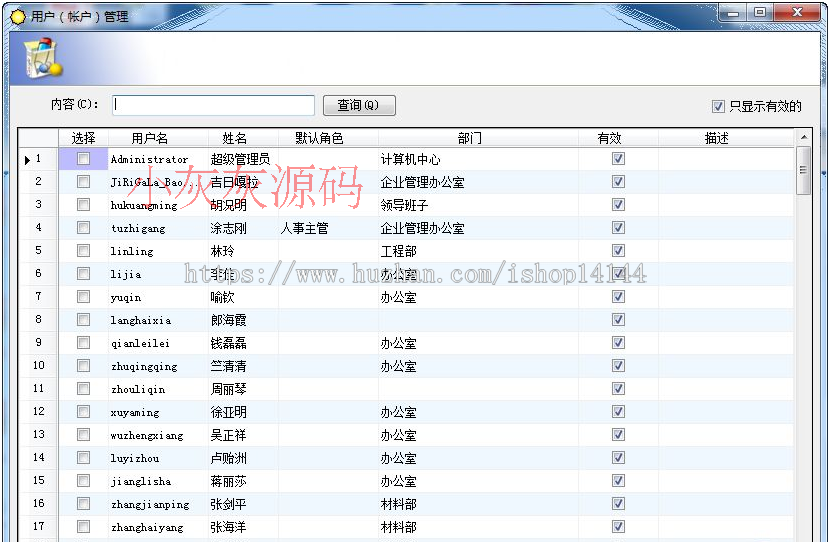Screen dimensions: 831x542
Task: Uncheck the 有效 checkbox for tuzhigang
Action: click(x=618, y=228)
